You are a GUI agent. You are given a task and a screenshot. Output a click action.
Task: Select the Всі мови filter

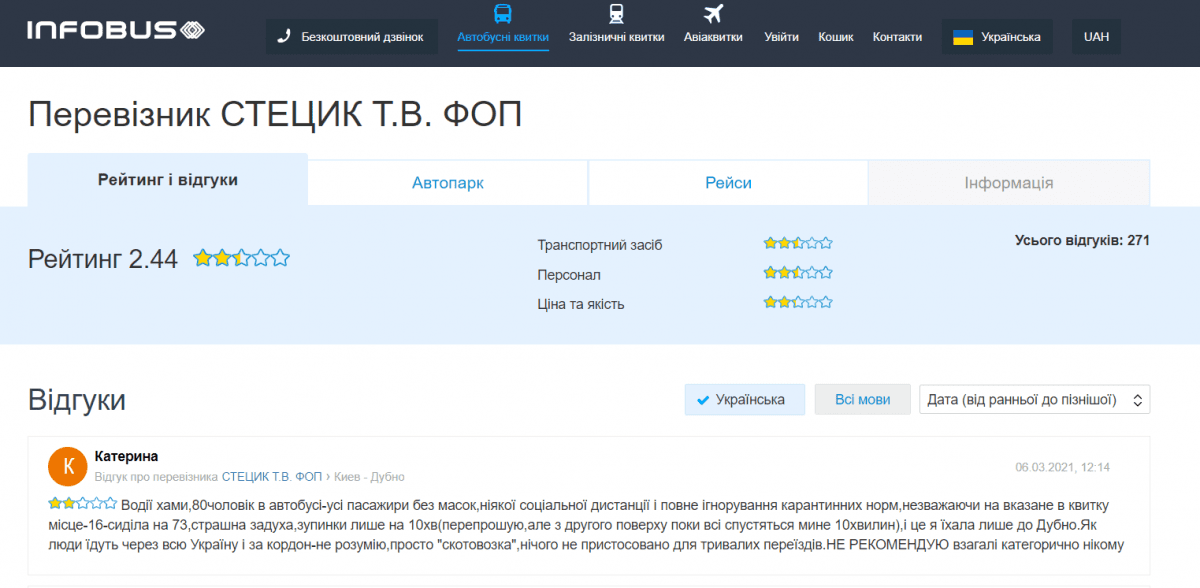pyautogui.click(x=862, y=400)
